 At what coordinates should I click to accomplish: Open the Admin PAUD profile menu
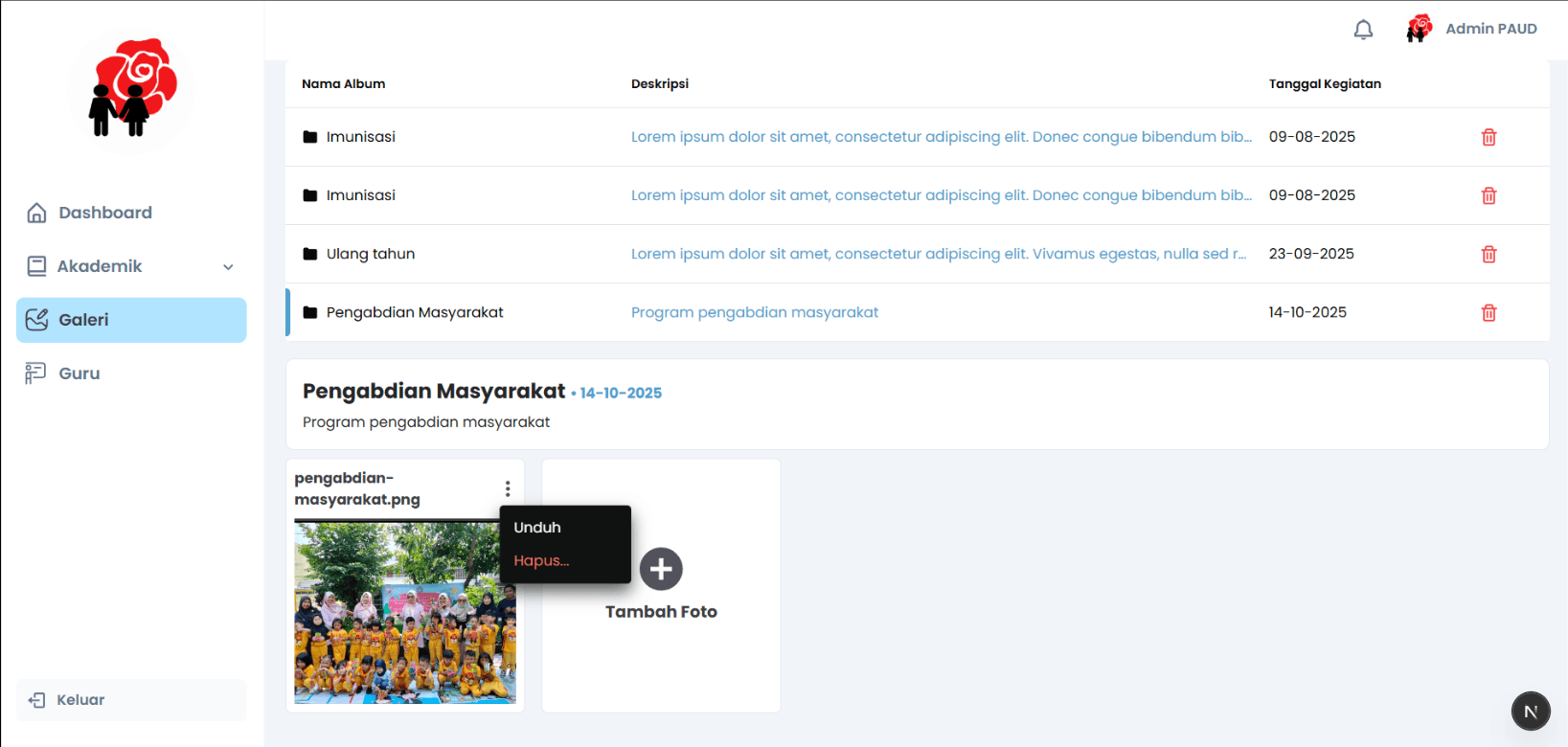pyautogui.click(x=1472, y=29)
